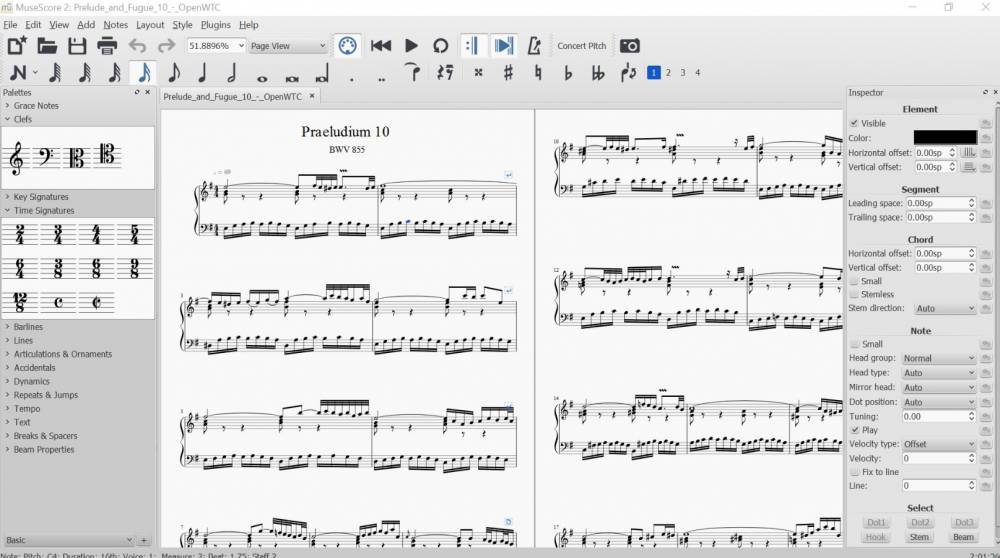1000x558 pixels.
Task: Expand Repeats & Jumps palette
Action: pos(45,395)
